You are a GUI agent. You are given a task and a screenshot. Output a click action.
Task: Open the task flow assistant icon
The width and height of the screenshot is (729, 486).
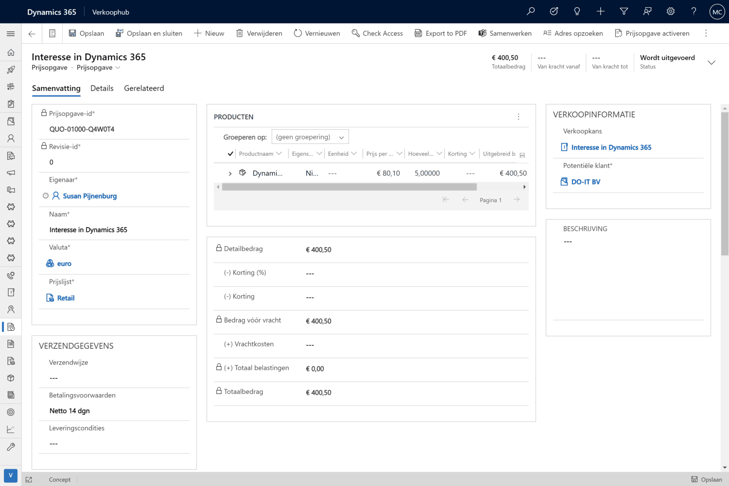click(x=554, y=12)
